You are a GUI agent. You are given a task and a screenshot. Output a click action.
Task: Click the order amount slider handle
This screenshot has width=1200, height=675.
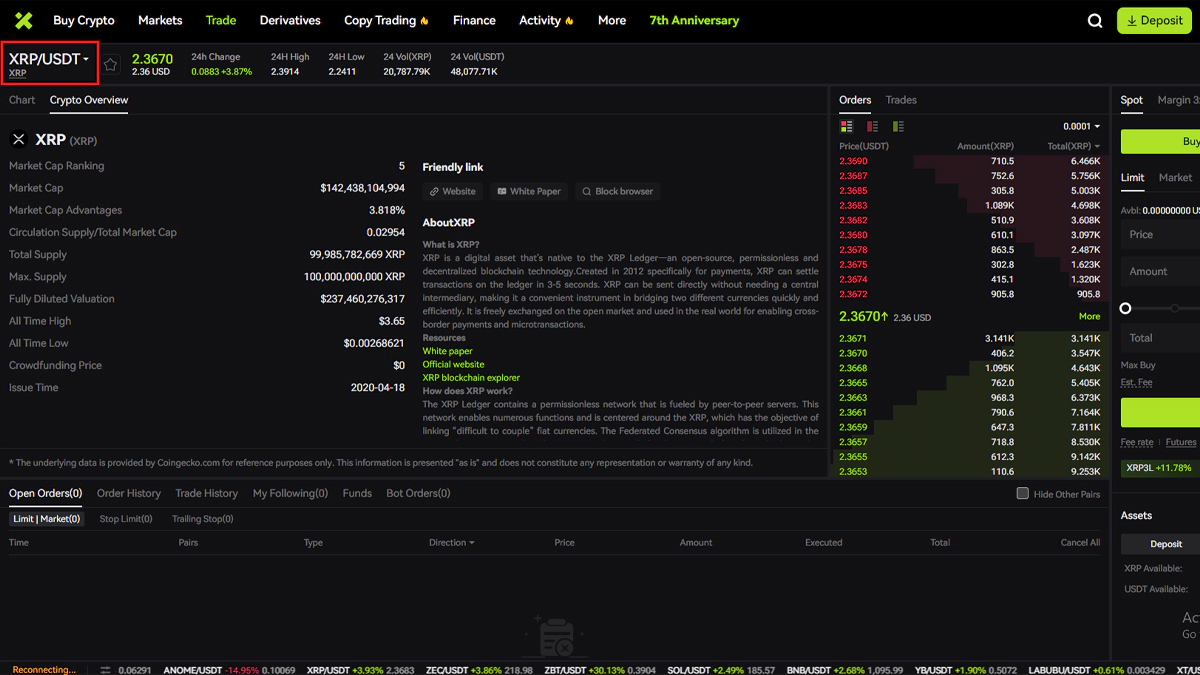(x=1126, y=308)
